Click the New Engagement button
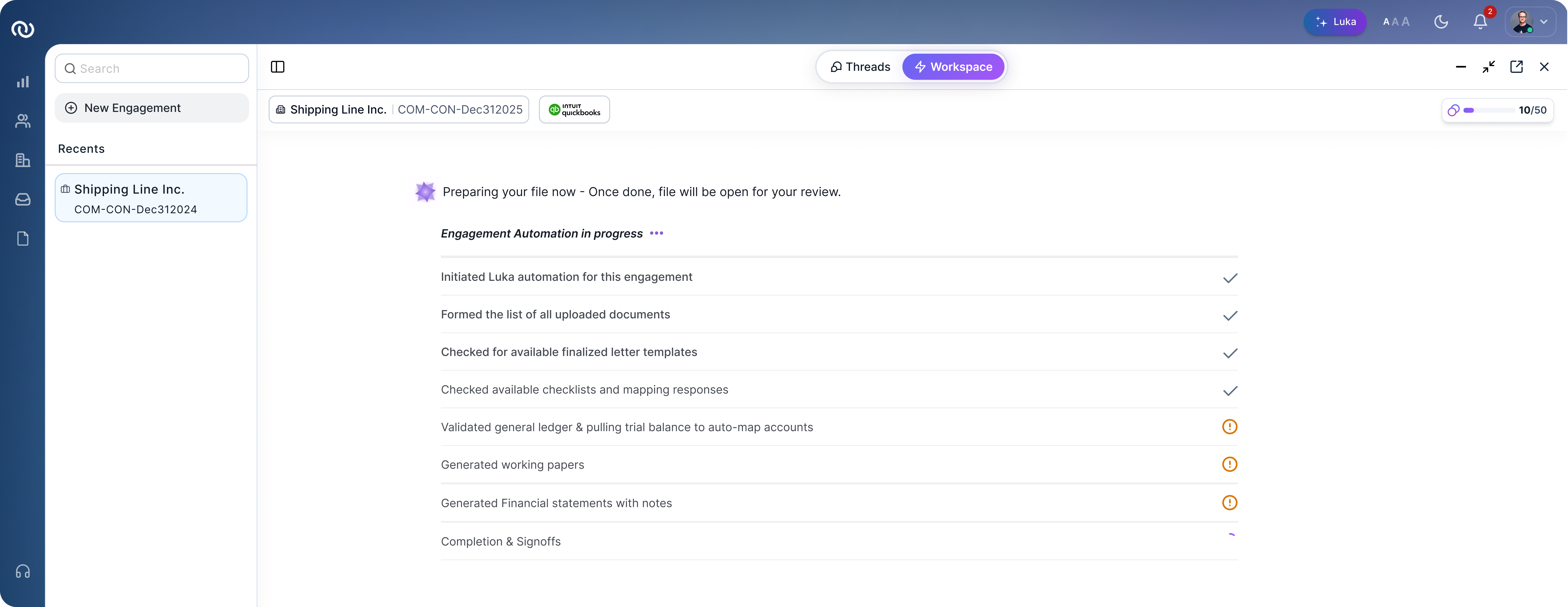The width and height of the screenshot is (1568, 607). pyautogui.click(x=151, y=108)
